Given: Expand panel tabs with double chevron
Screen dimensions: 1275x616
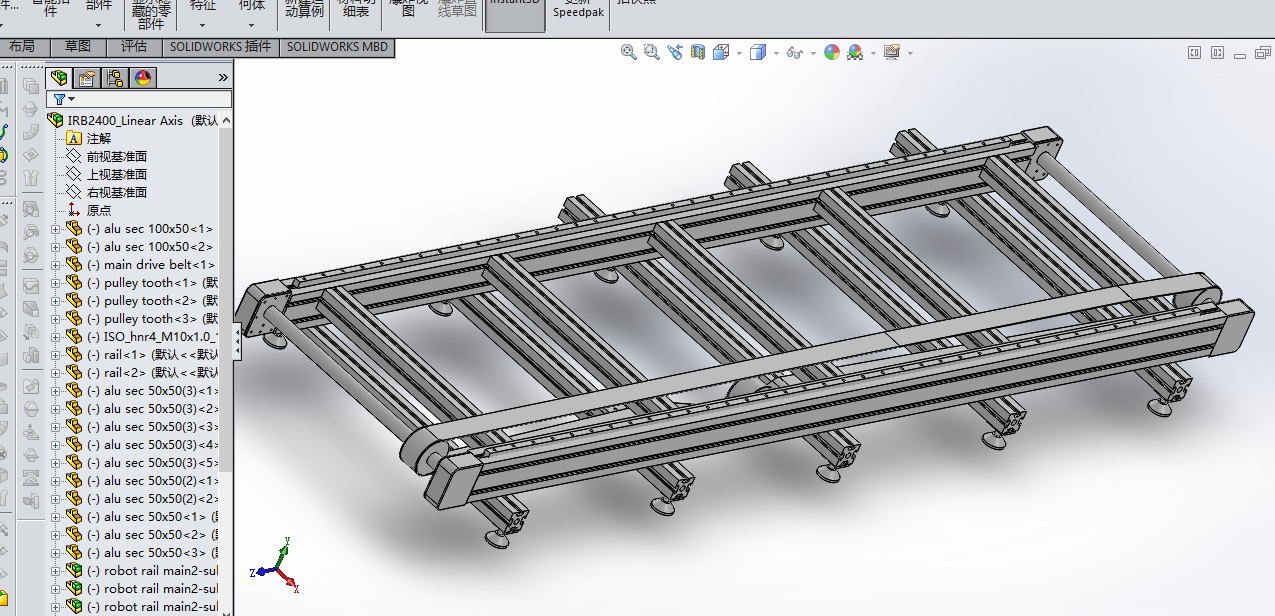Looking at the screenshot, I should tap(223, 77).
